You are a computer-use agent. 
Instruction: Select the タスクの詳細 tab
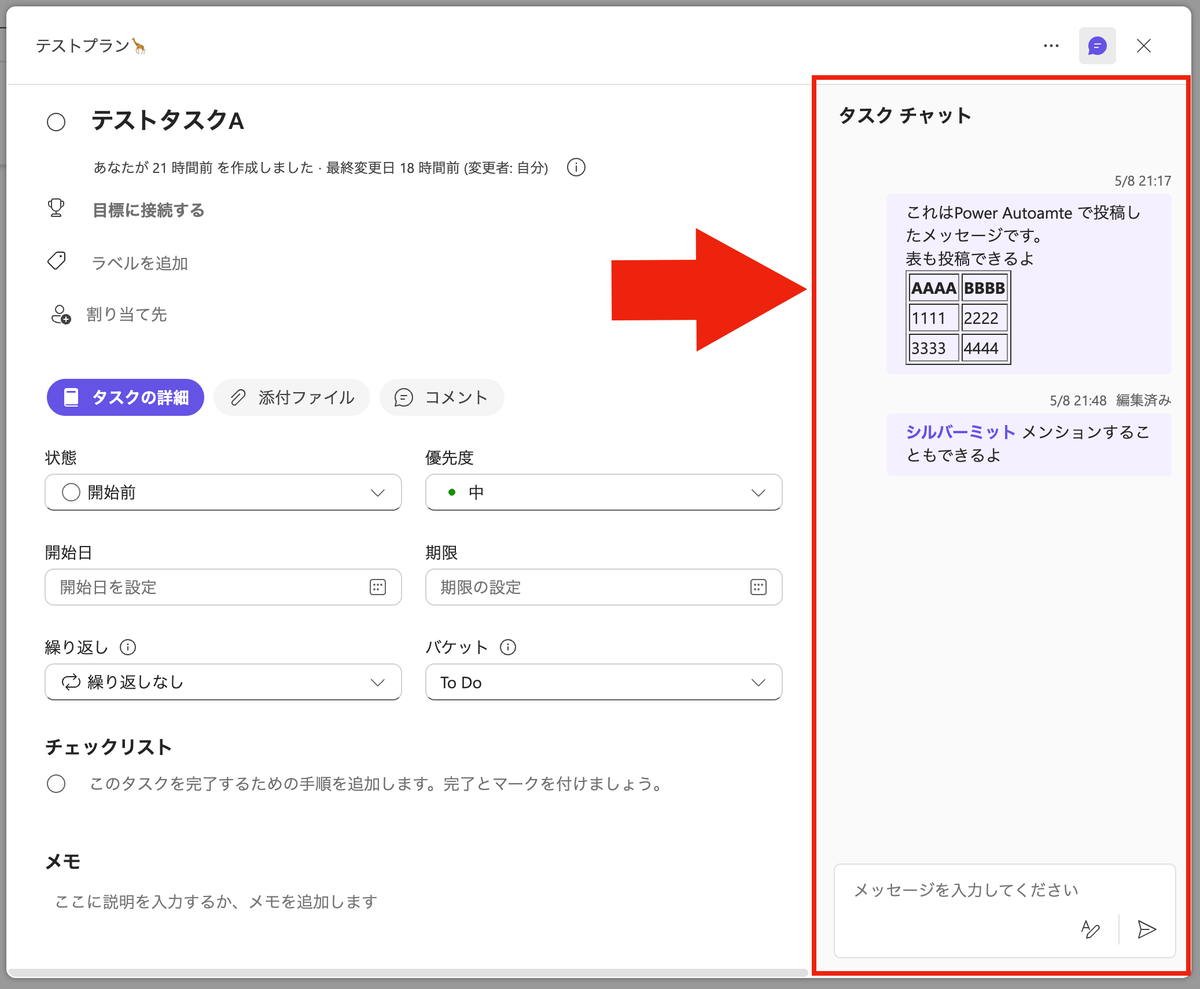(125, 397)
